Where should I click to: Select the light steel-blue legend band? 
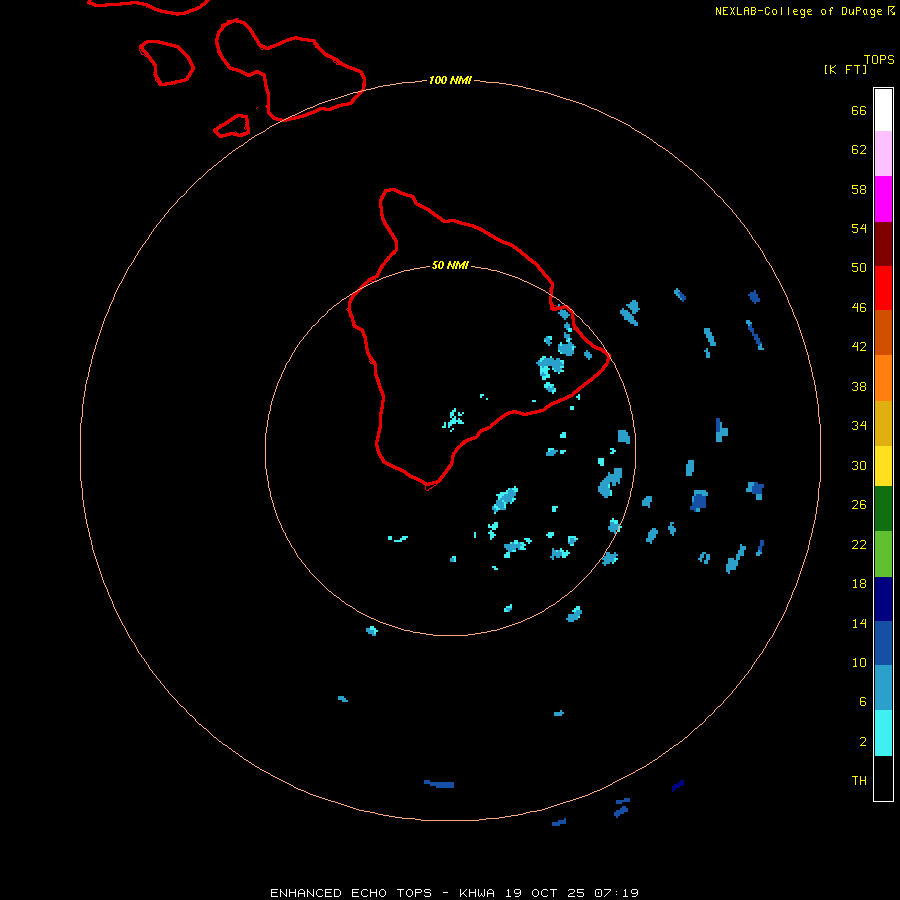coord(883,688)
